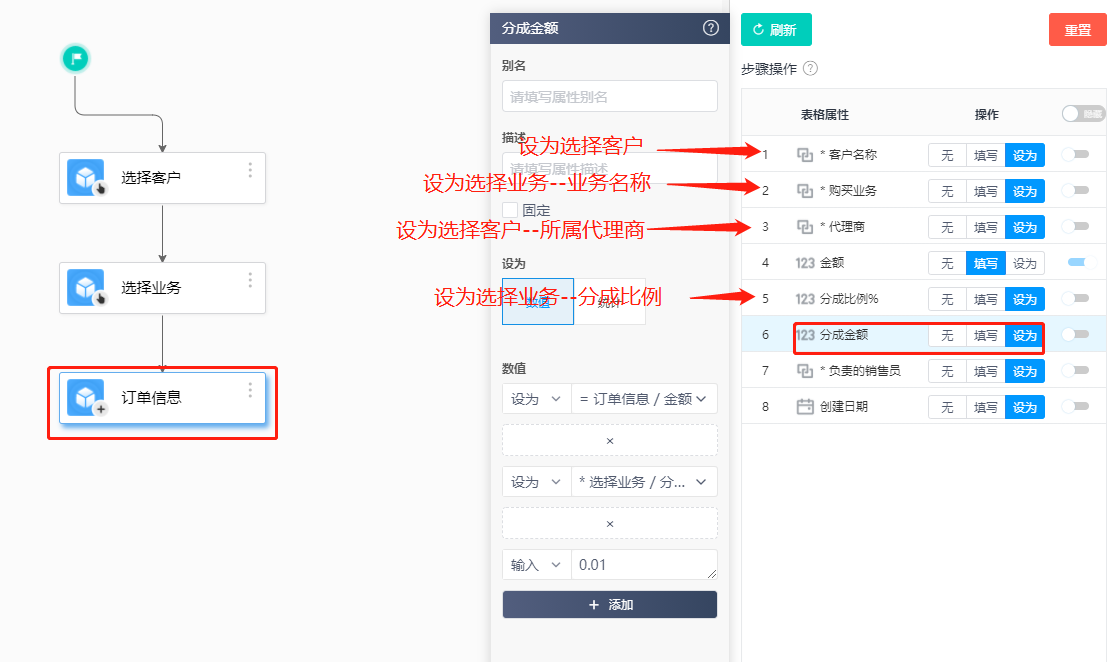Click the 别名 input field

tap(609, 96)
